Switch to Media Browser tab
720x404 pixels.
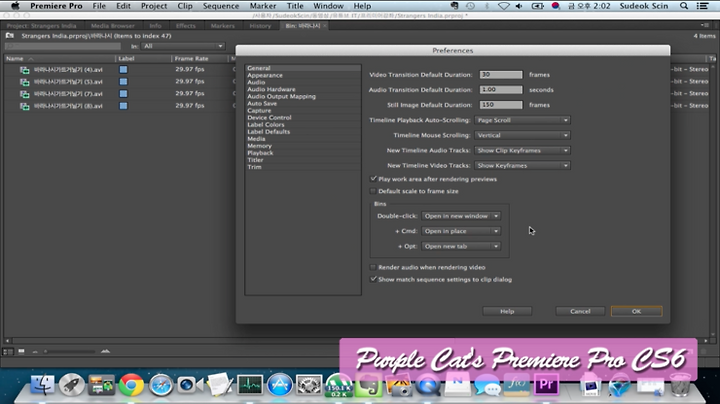click(x=112, y=26)
